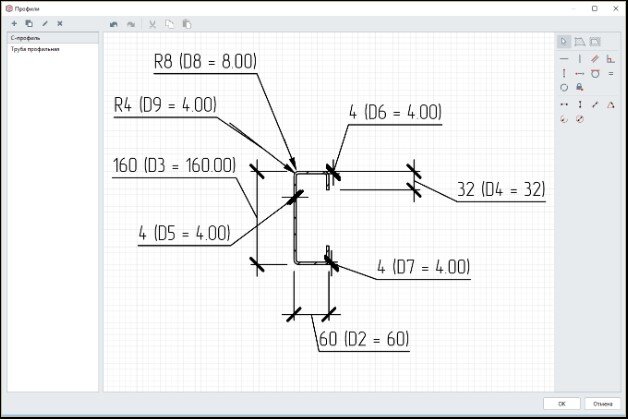Apply equal length constraint
The image size is (628, 419).
click(x=611, y=74)
